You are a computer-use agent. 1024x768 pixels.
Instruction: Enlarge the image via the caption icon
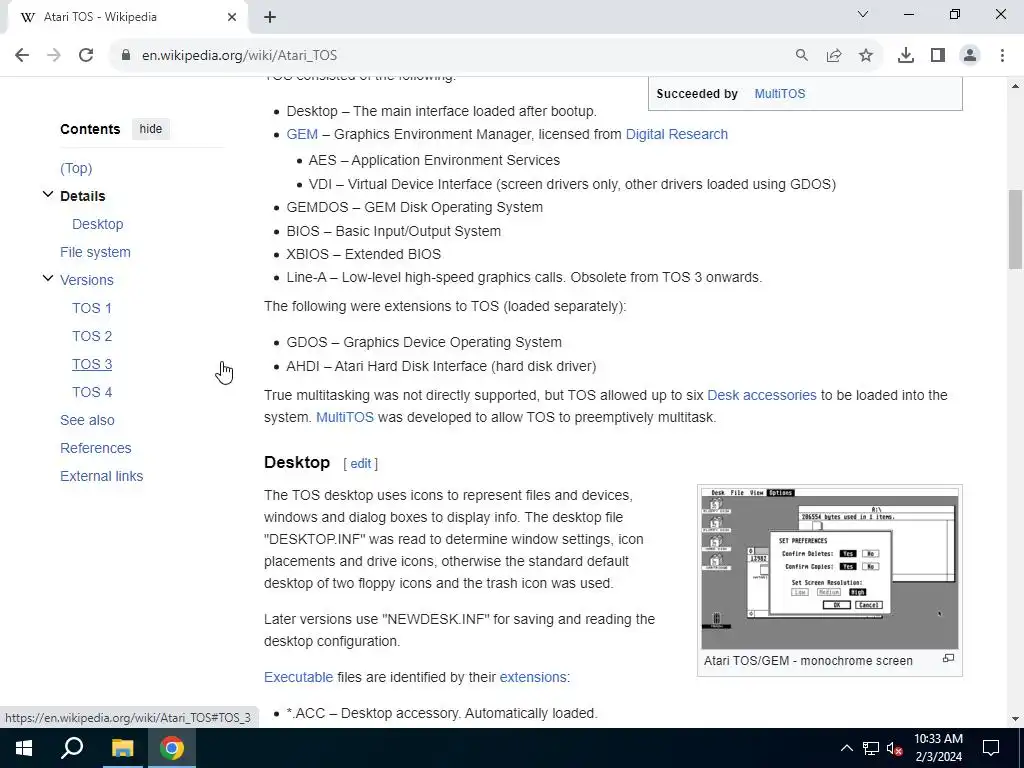[x=948, y=658]
